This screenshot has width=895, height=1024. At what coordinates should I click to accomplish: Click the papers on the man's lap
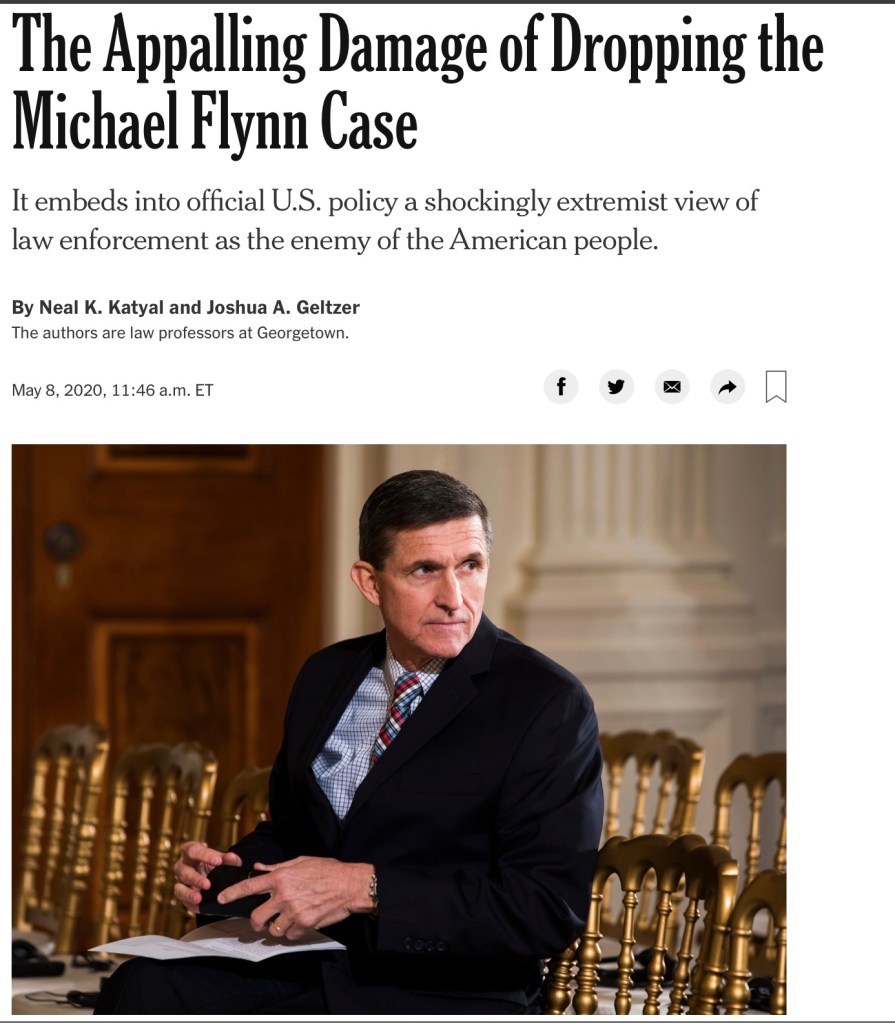tap(216, 942)
